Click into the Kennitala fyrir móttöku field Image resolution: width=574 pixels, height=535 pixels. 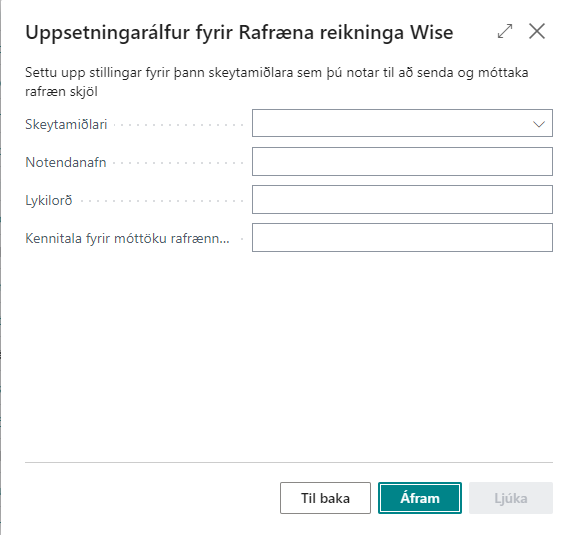pos(402,238)
